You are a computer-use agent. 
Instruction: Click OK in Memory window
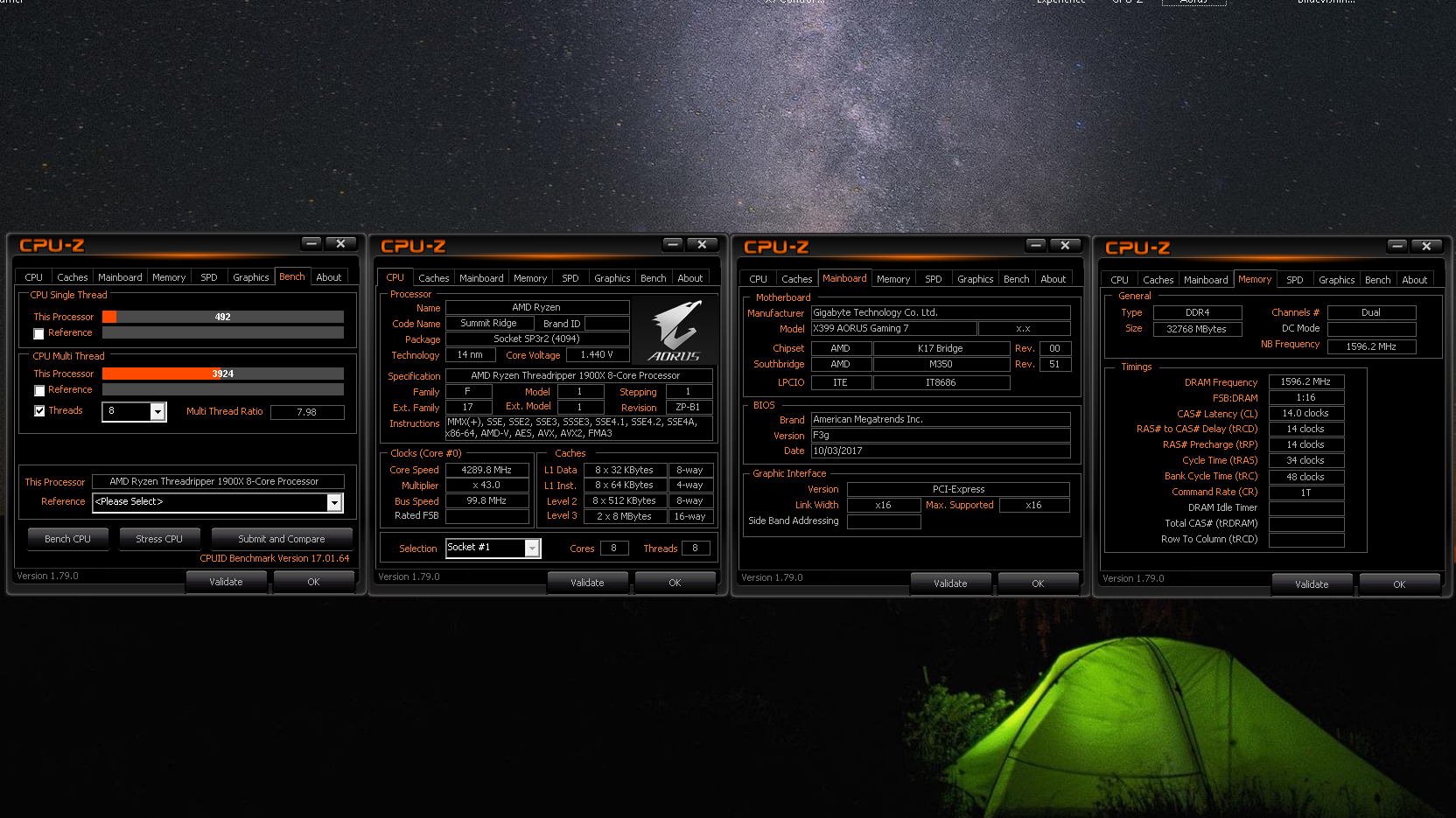tap(1400, 584)
